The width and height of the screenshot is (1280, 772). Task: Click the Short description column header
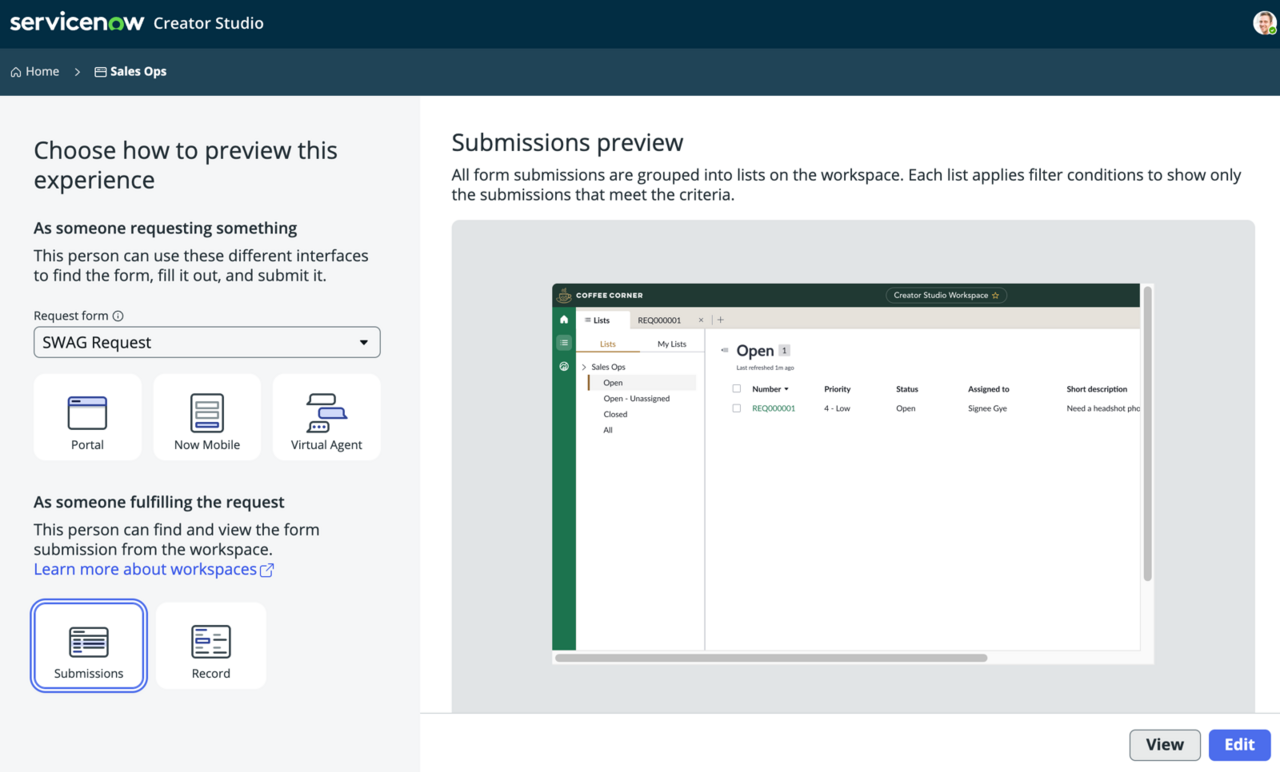coord(1097,389)
